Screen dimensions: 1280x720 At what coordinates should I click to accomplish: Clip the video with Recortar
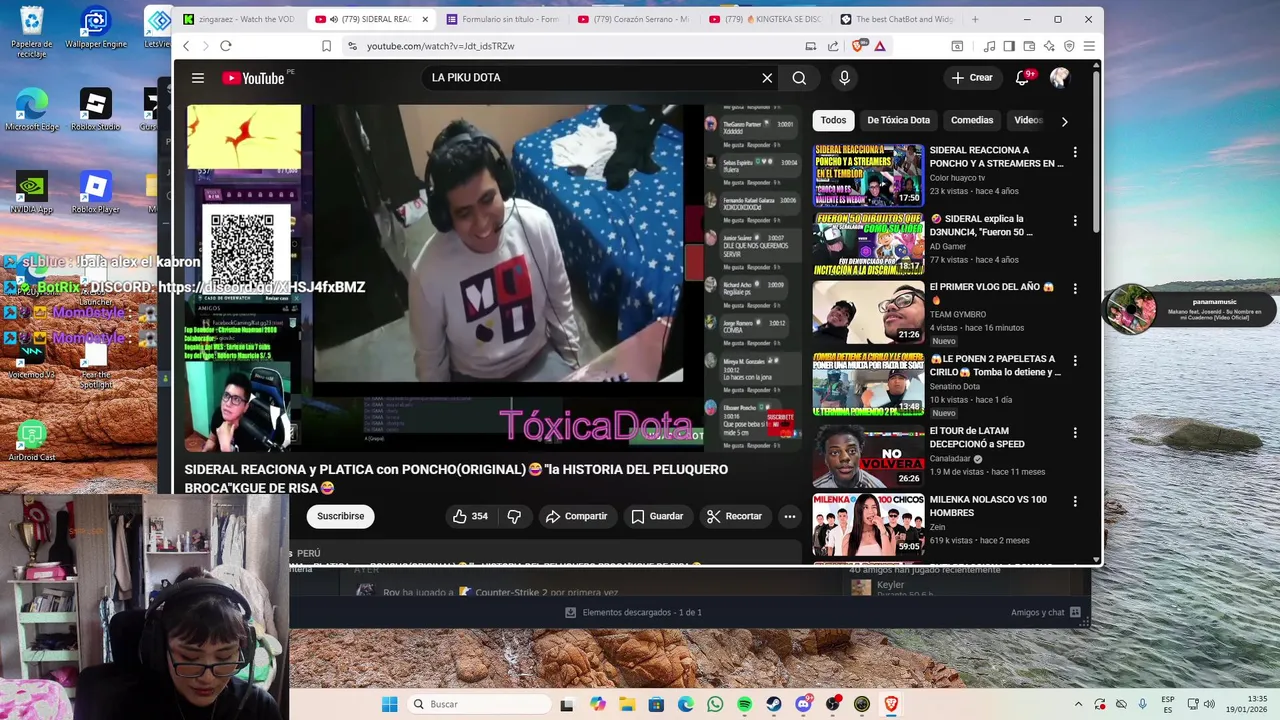tap(734, 516)
